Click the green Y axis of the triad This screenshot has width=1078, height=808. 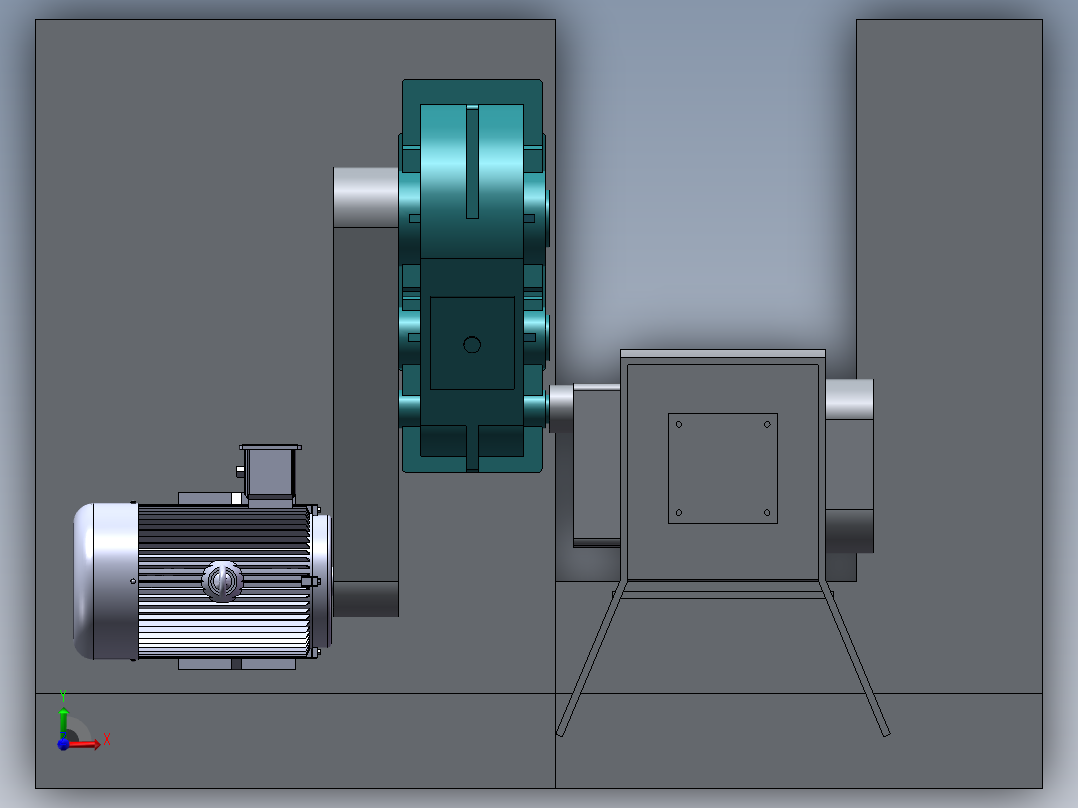click(63, 721)
